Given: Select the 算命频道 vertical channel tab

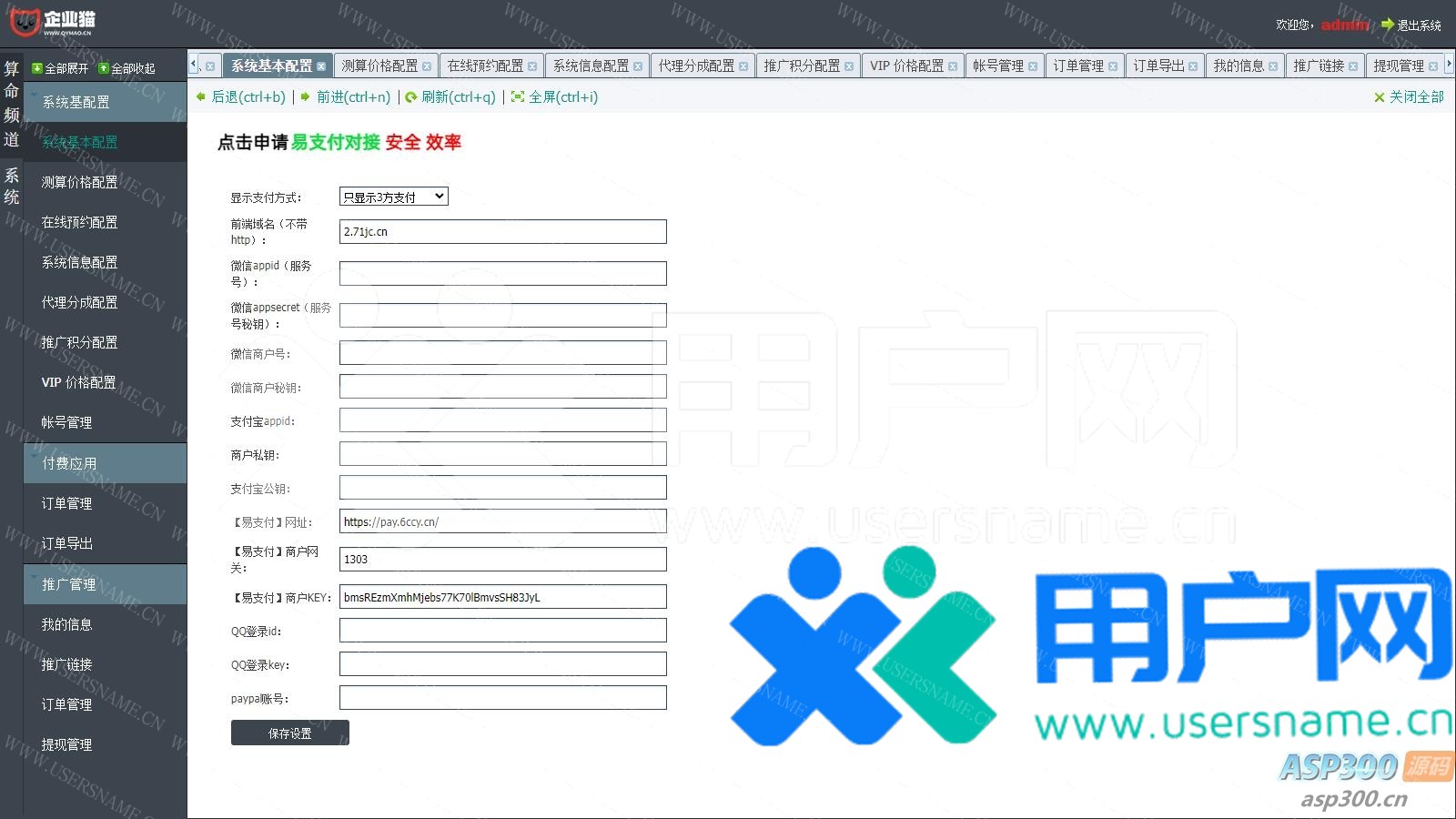Looking at the screenshot, I should 11,104.
